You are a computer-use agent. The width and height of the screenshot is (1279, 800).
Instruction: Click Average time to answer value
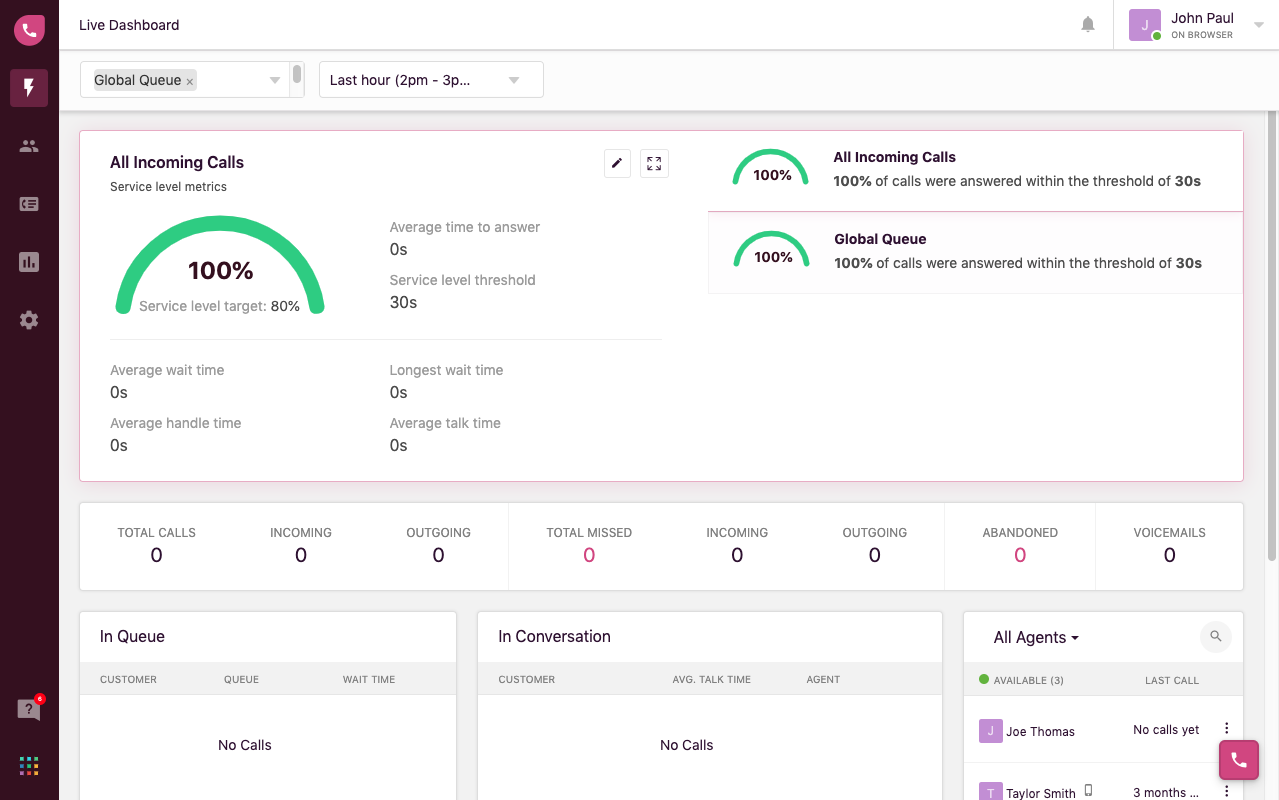pyautogui.click(x=398, y=249)
